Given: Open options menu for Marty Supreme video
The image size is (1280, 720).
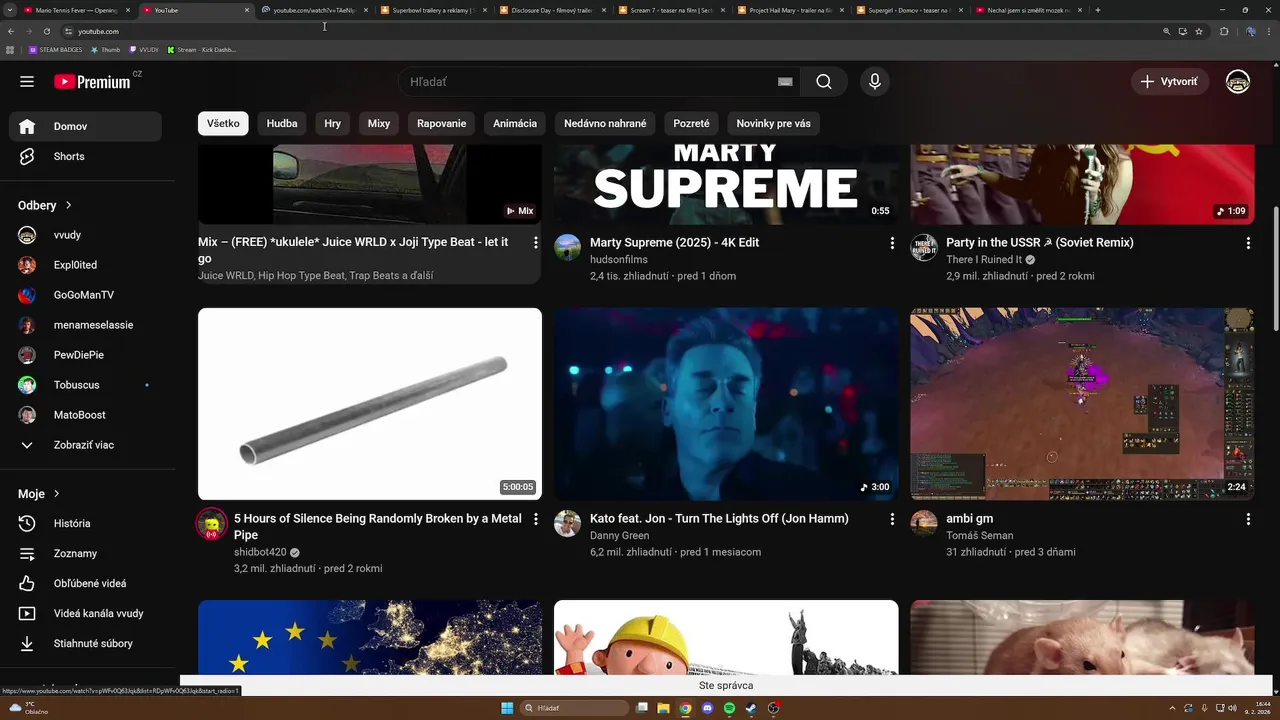Looking at the screenshot, I should tap(892, 243).
